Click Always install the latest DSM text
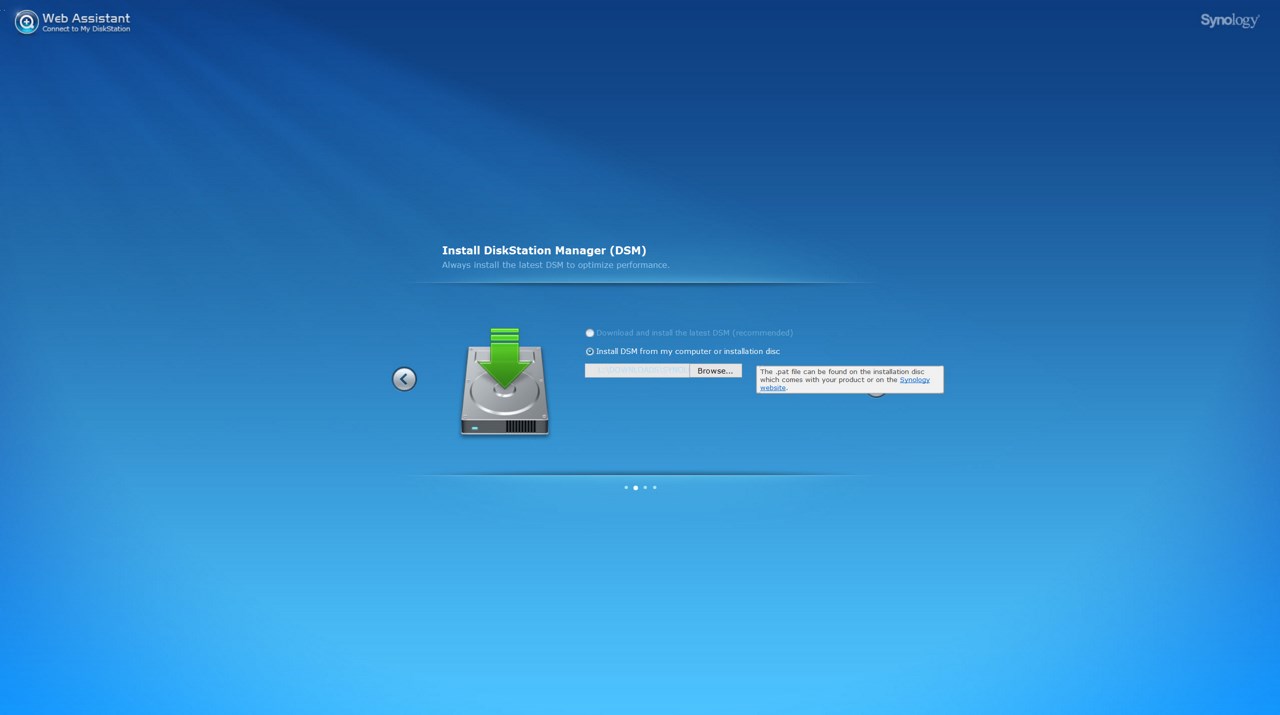 tap(556, 266)
